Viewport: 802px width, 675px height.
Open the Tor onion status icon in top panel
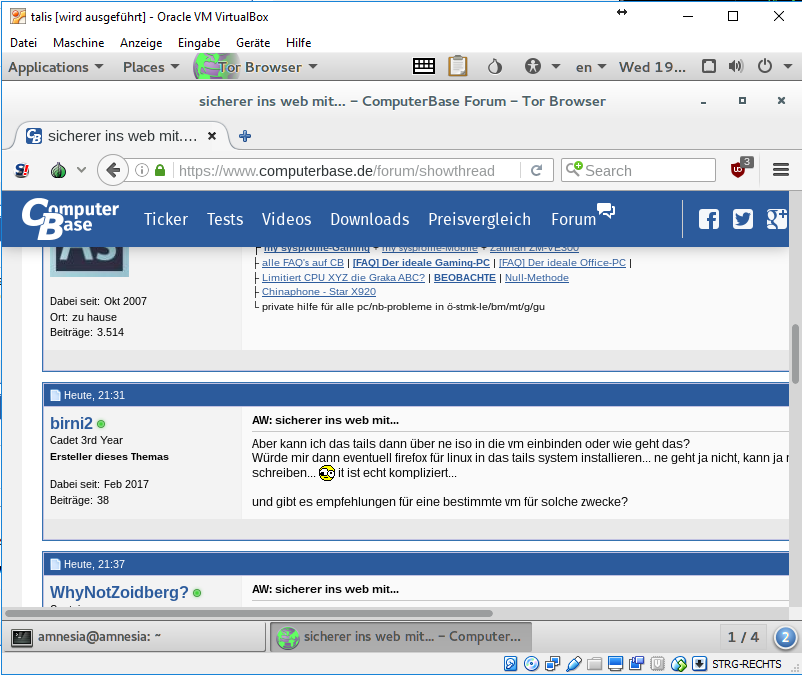[x=495, y=66]
